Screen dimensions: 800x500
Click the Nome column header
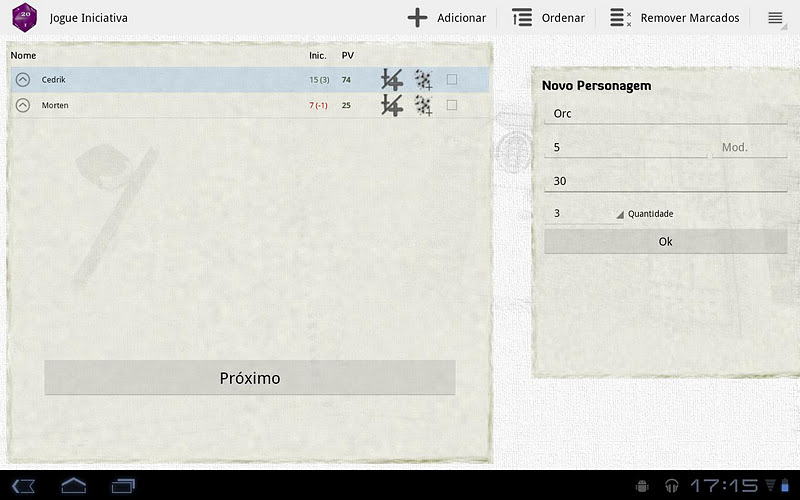[x=23, y=55]
